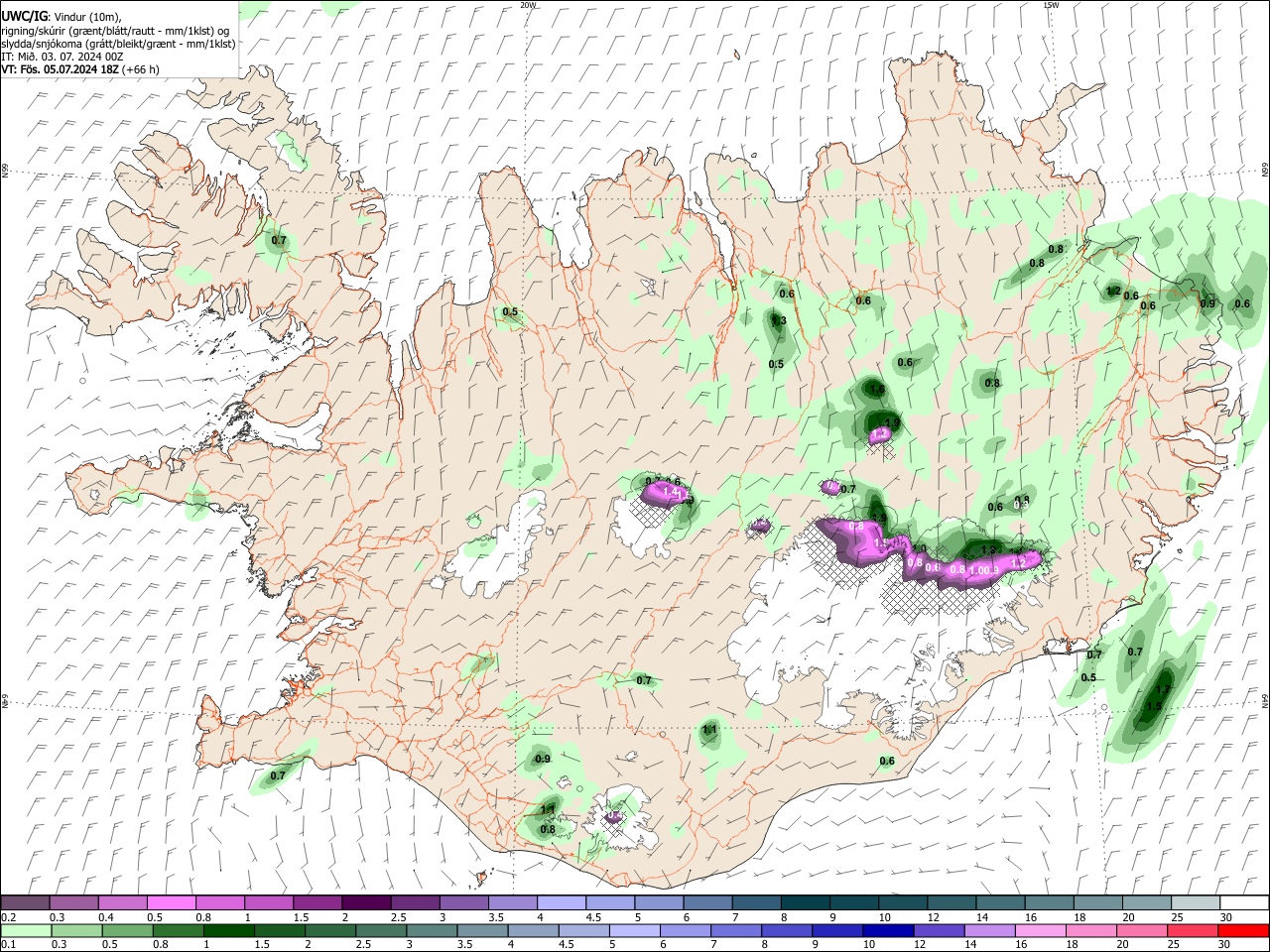Screen dimensions: 1270x952
Task: Click the '0.7' rain value on Reykjanes peninsula
Action: [278, 775]
